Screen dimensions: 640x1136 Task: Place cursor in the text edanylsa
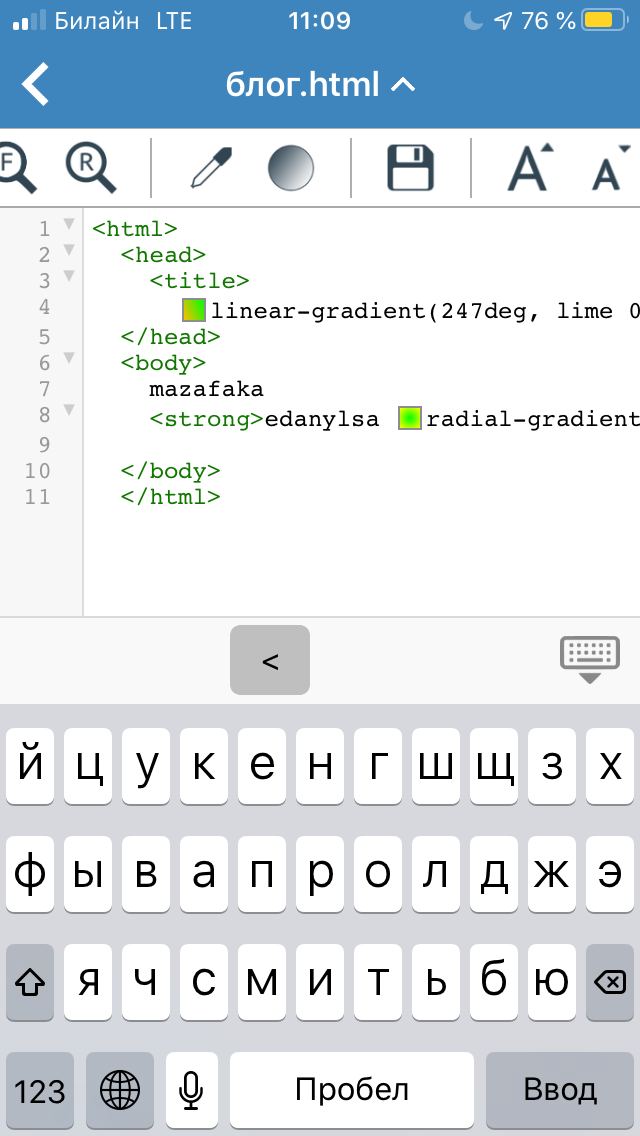tap(323, 419)
